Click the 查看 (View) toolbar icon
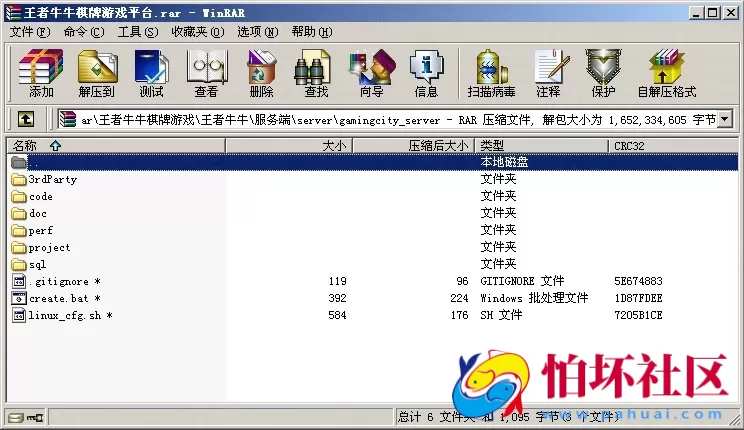The width and height of the screenshot is (744, 430). tap(206, 67)
